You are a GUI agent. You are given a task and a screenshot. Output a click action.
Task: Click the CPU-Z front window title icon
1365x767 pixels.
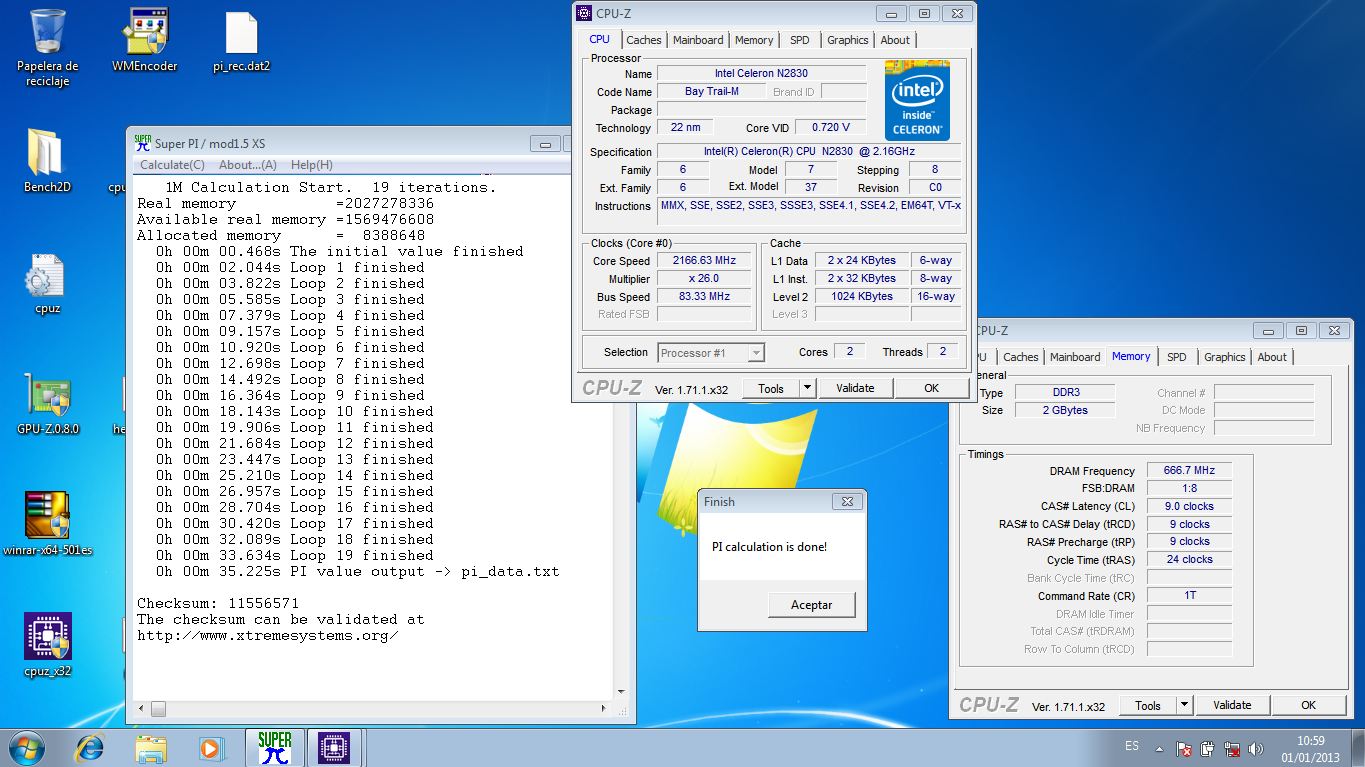coord(584,13)
